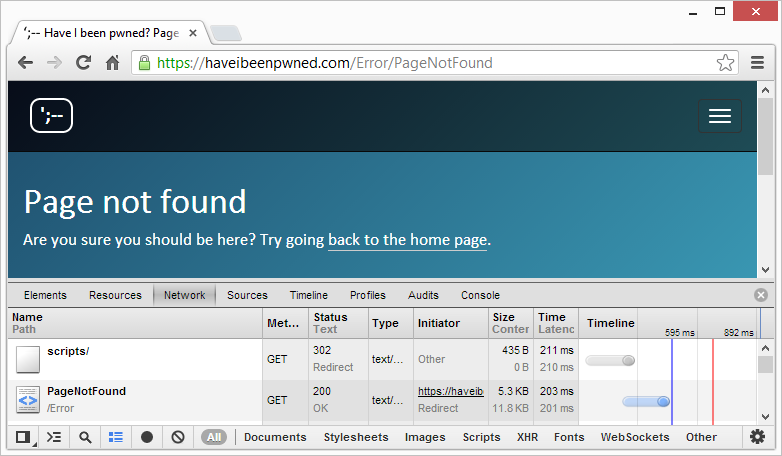
Task: Select the All filter
Action: pyautogui.click(x=214, y=438)
